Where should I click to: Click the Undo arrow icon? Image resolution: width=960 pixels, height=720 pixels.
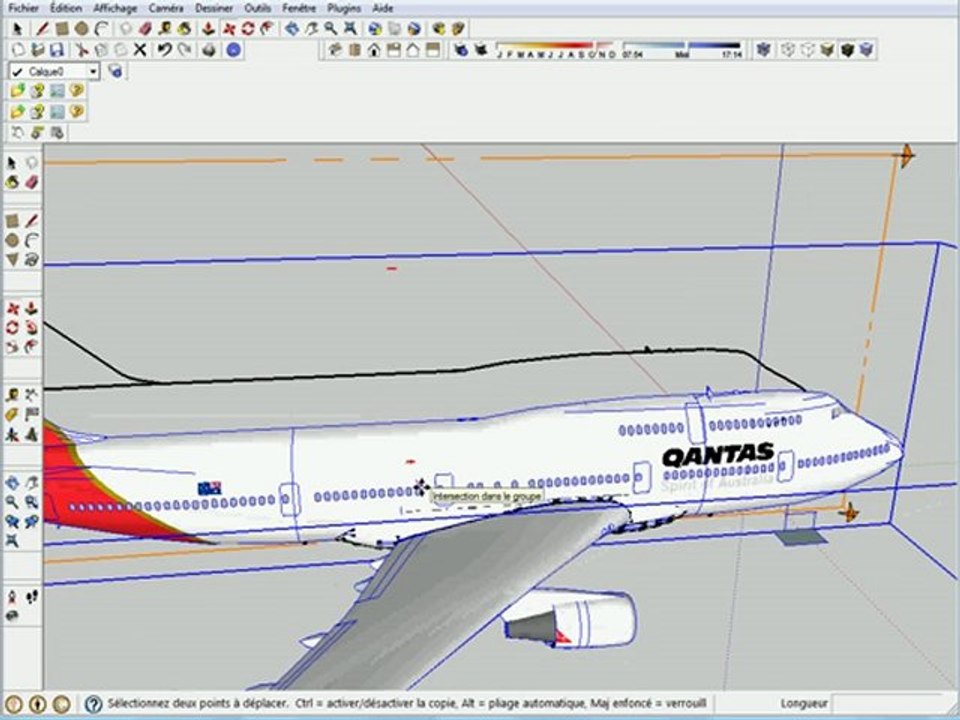point(163,50)
